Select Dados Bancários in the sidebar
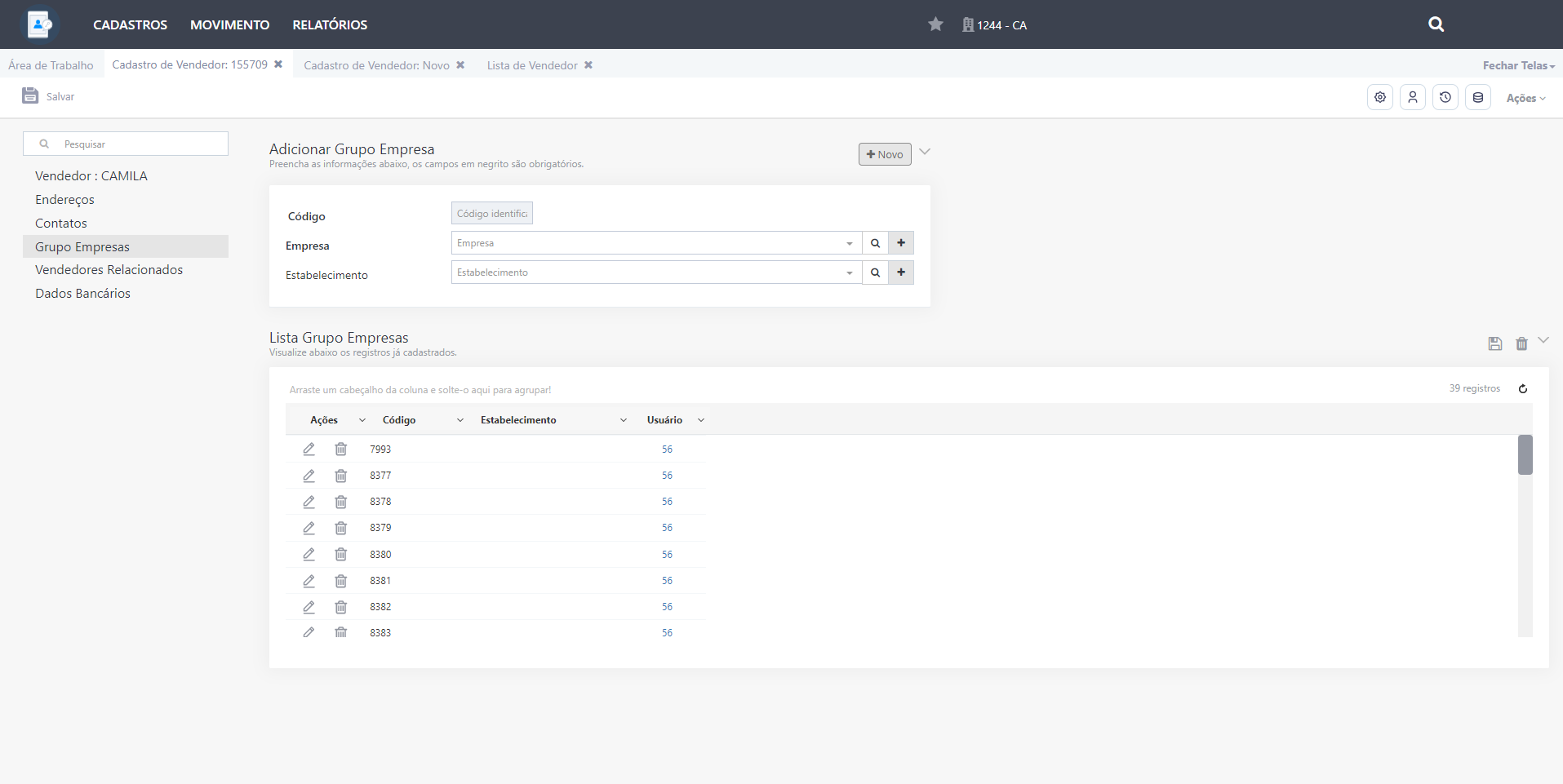This screenshot has height=784, width=1563. pyautogui.click(x=82, y=293)
